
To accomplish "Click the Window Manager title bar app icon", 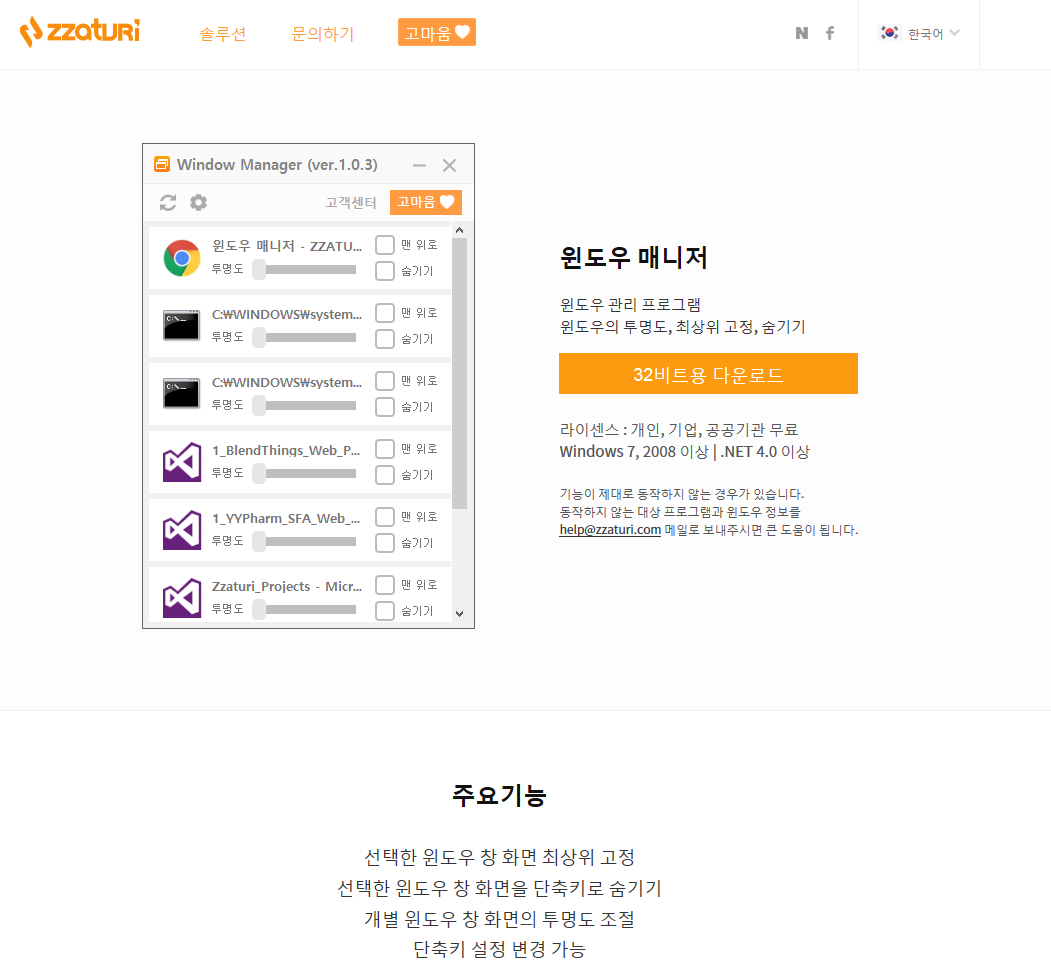I will [x=162, y=164].
